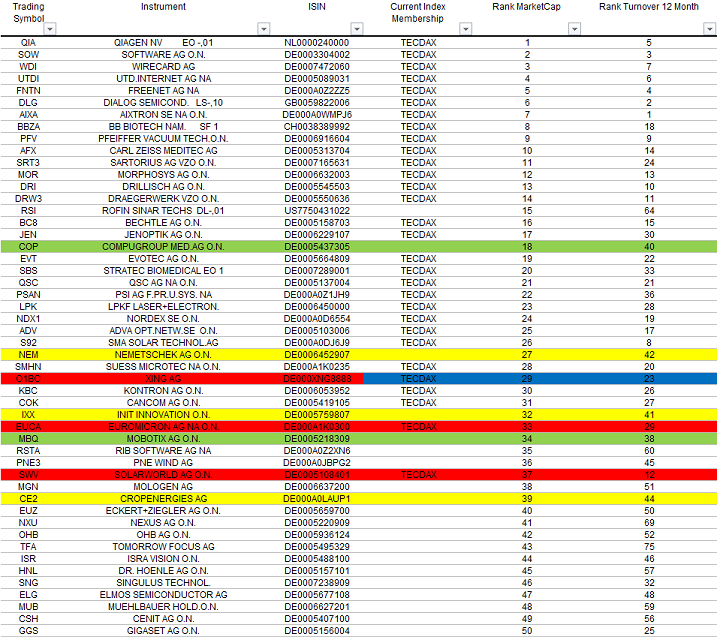Select the SOFTWARE AG O.N. instrument cell
Image resolution: width=717 pixels, height=637 pixels.
click(163, 55)
